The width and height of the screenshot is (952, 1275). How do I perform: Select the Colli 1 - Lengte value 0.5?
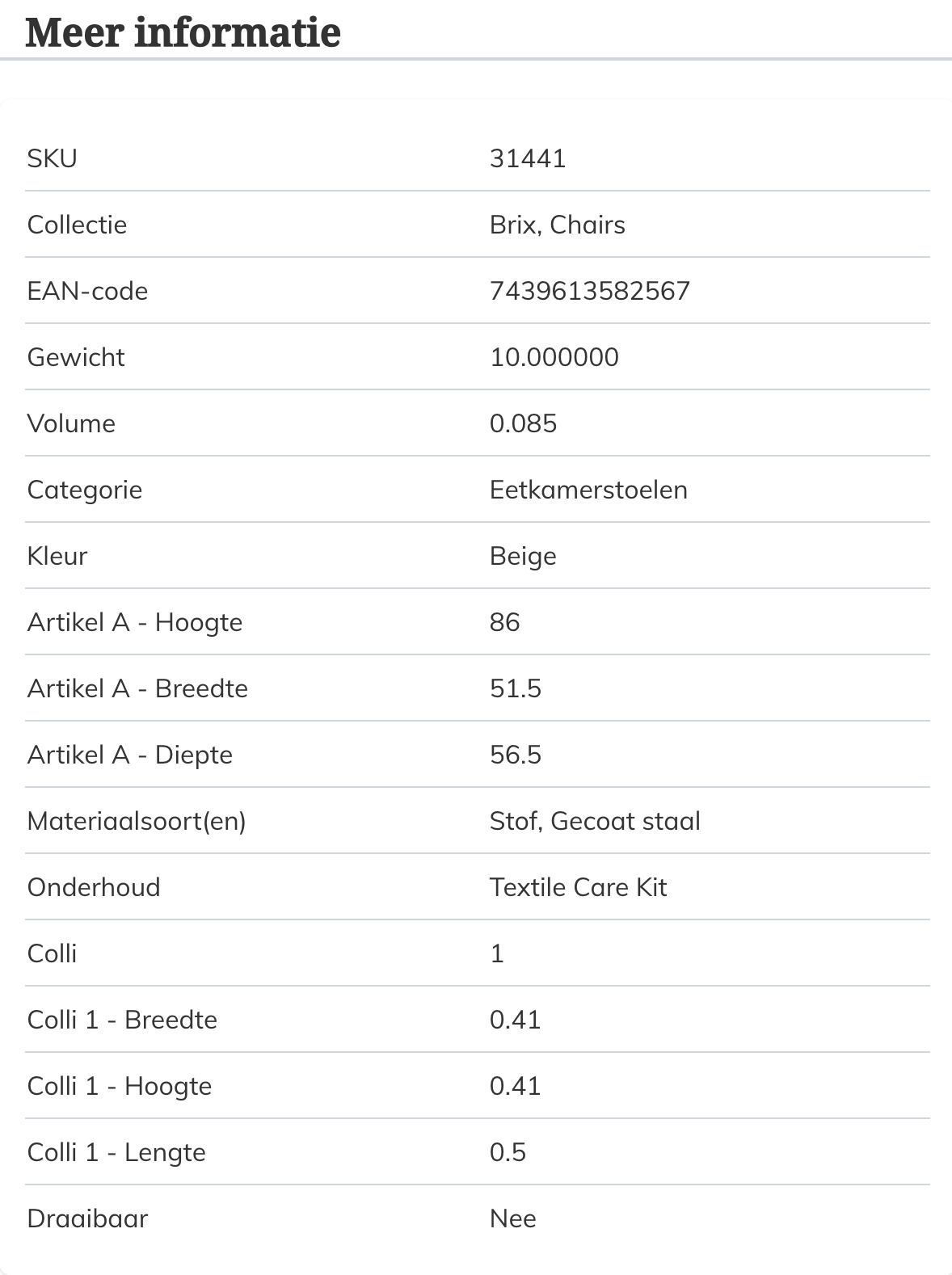pyautogui.click(x=508, y=1152)
